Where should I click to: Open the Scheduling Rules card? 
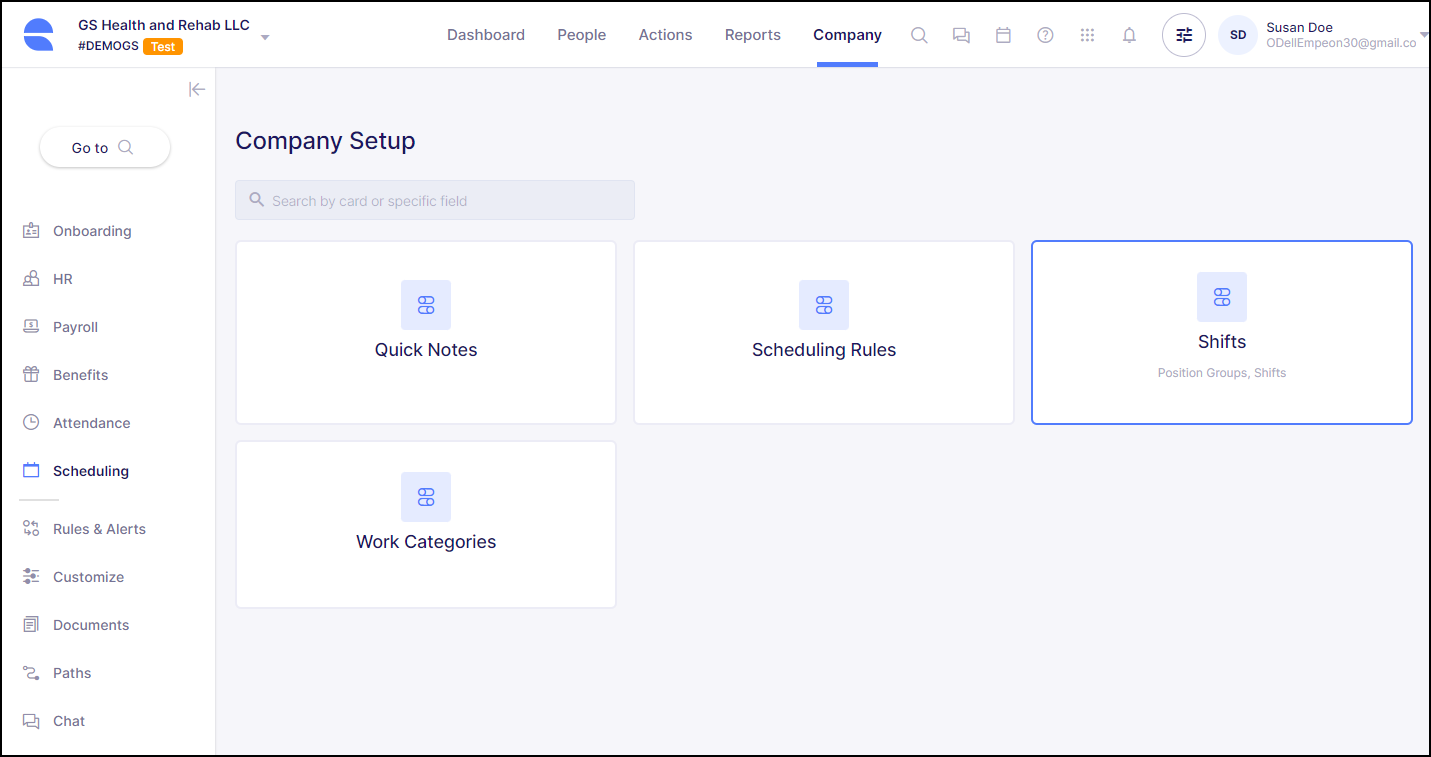[x=823, y=332]
